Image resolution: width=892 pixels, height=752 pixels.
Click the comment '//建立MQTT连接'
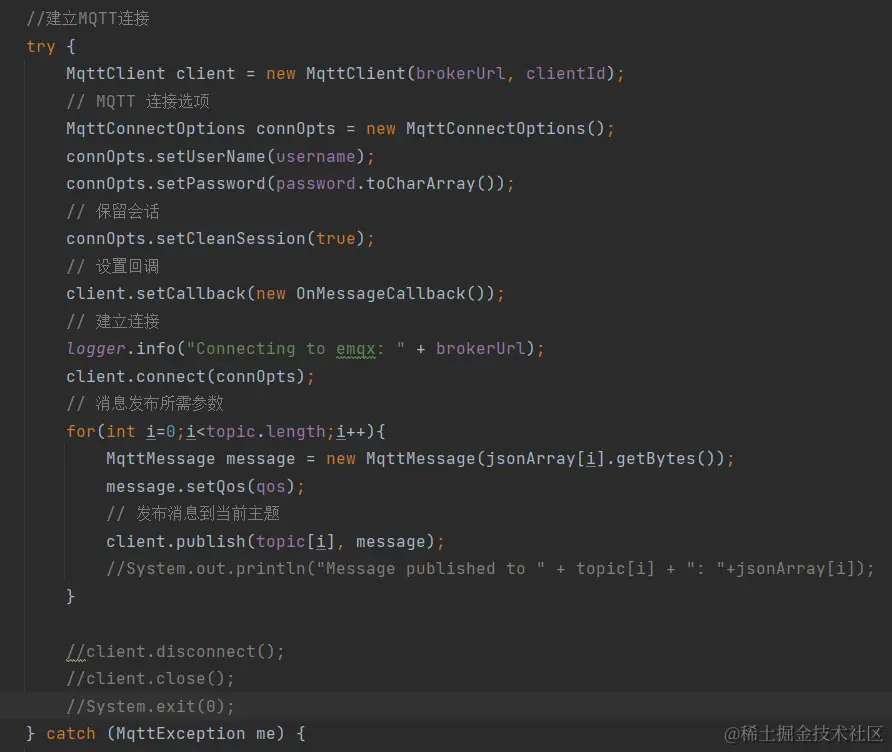(88, 18)
